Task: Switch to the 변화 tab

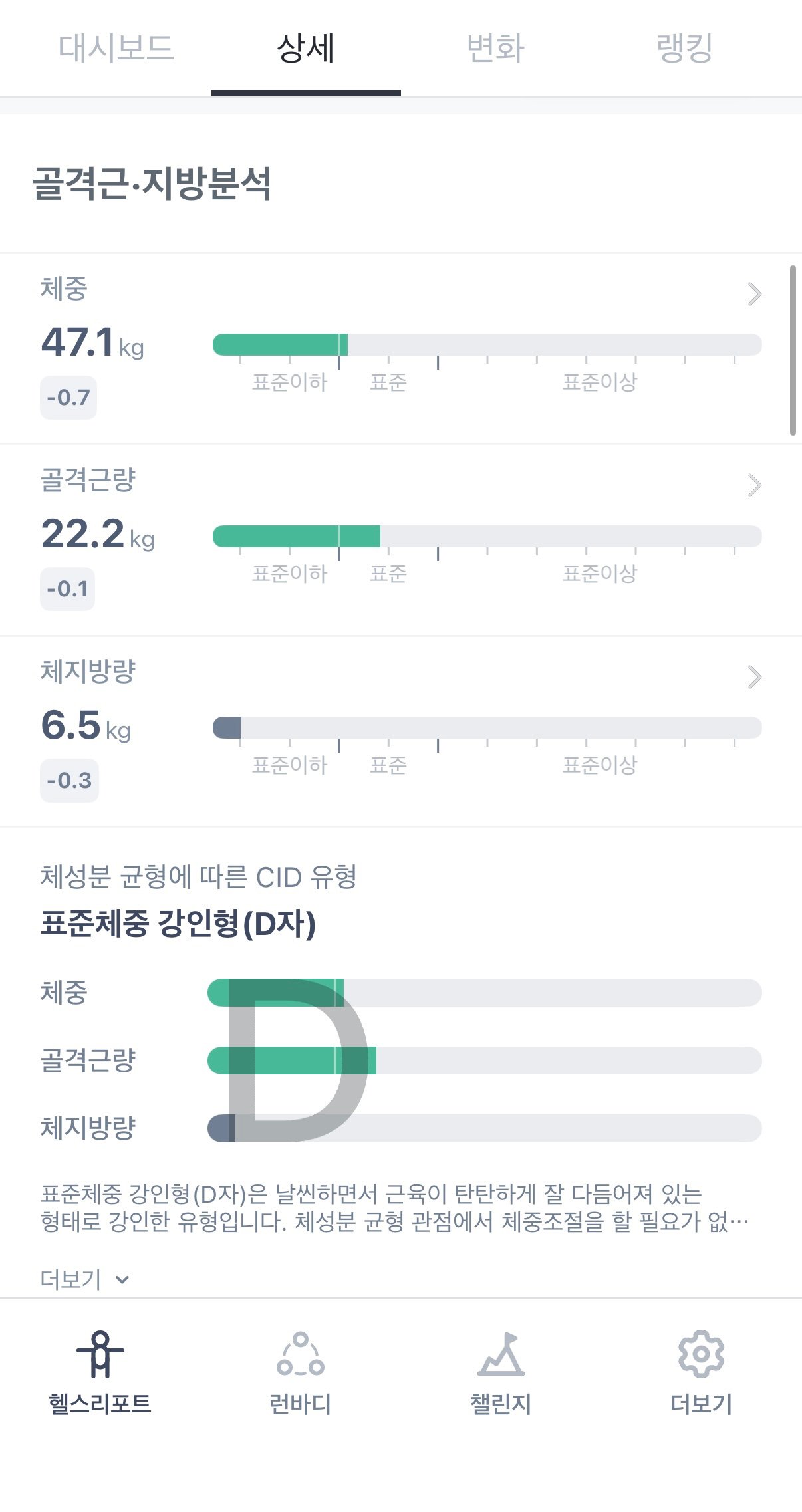Action: pos(495,48)
